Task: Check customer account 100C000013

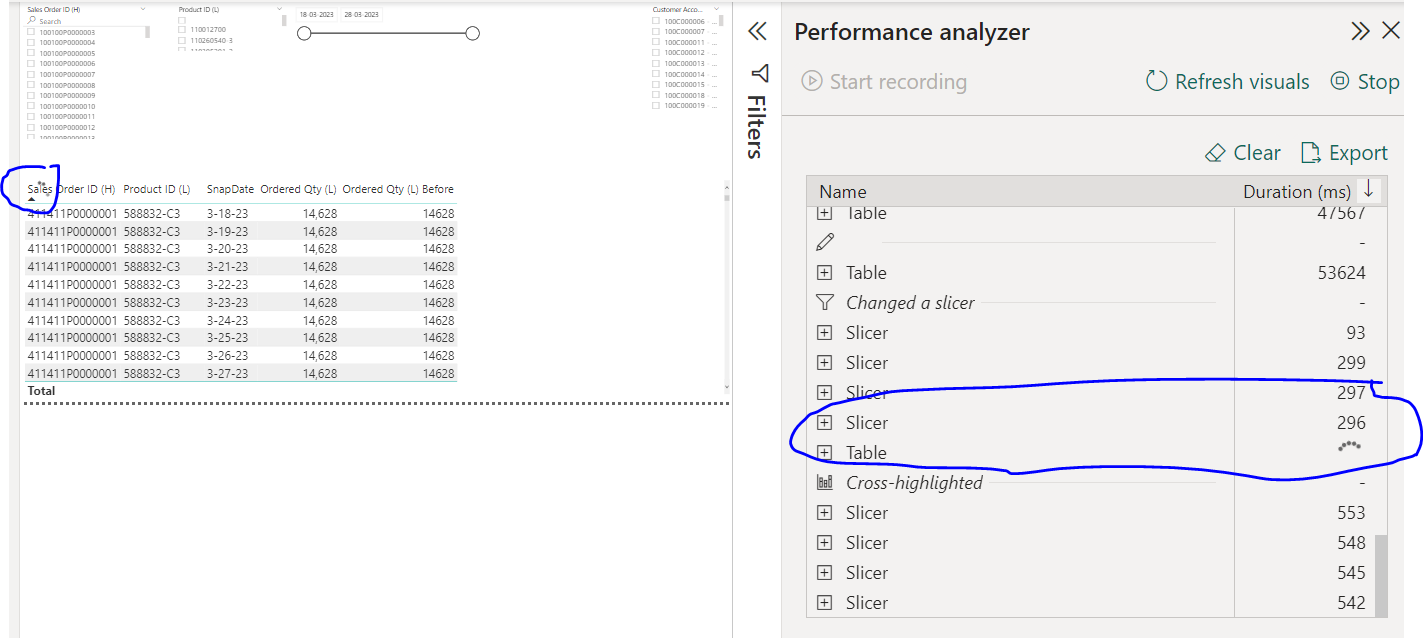Action: [656, 63]
